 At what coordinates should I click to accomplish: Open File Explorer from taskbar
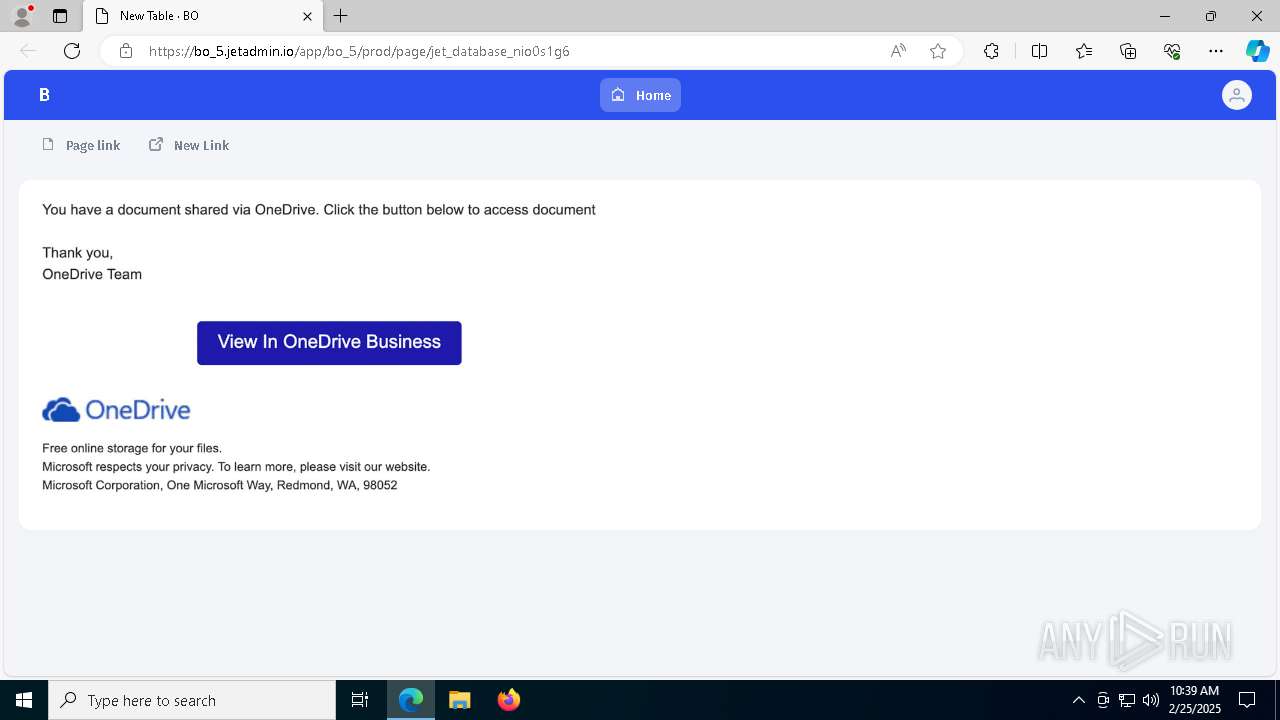pyautogui.click(x=460, y=700)
